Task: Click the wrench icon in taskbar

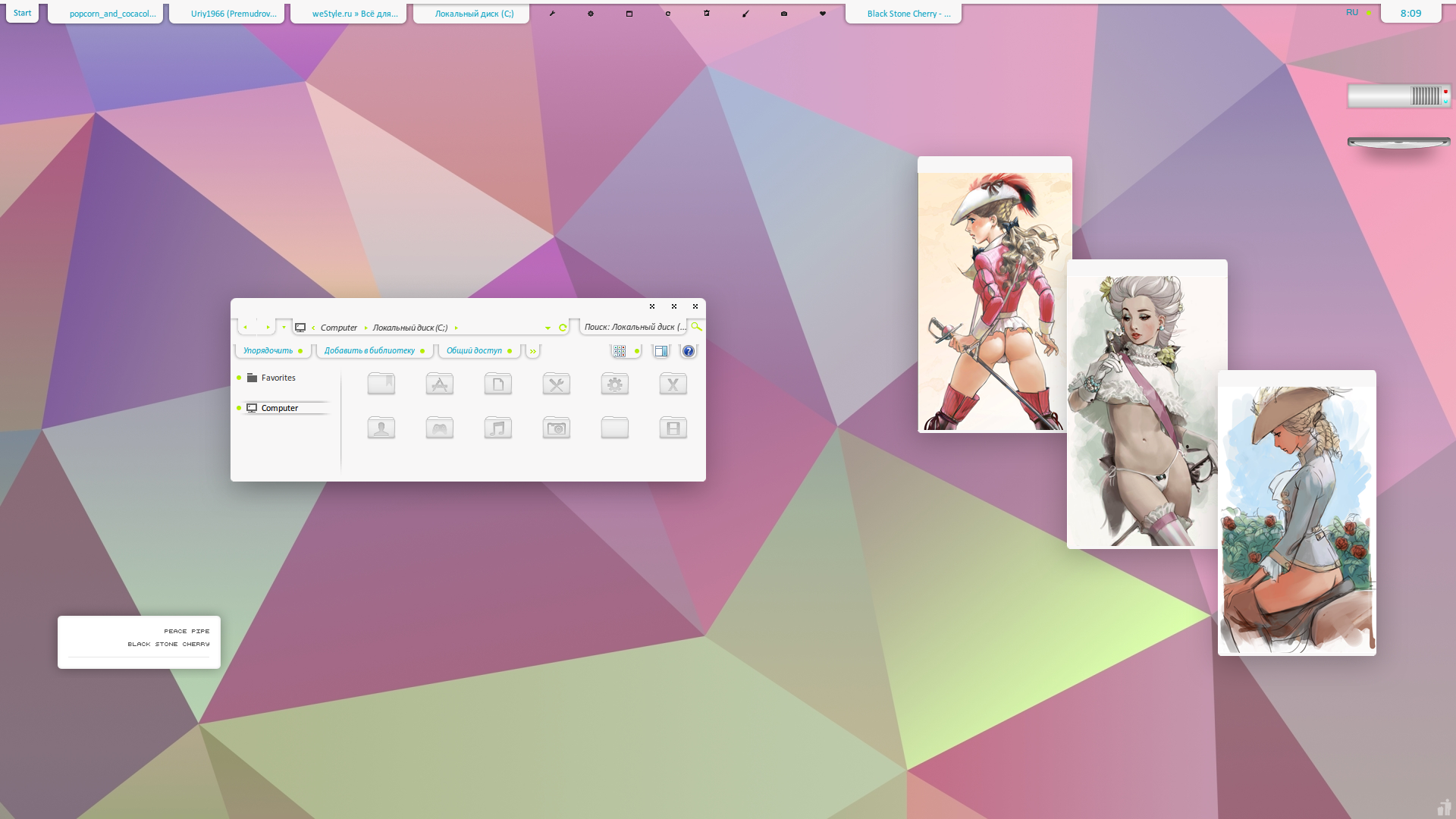Action: click(552, 14)
